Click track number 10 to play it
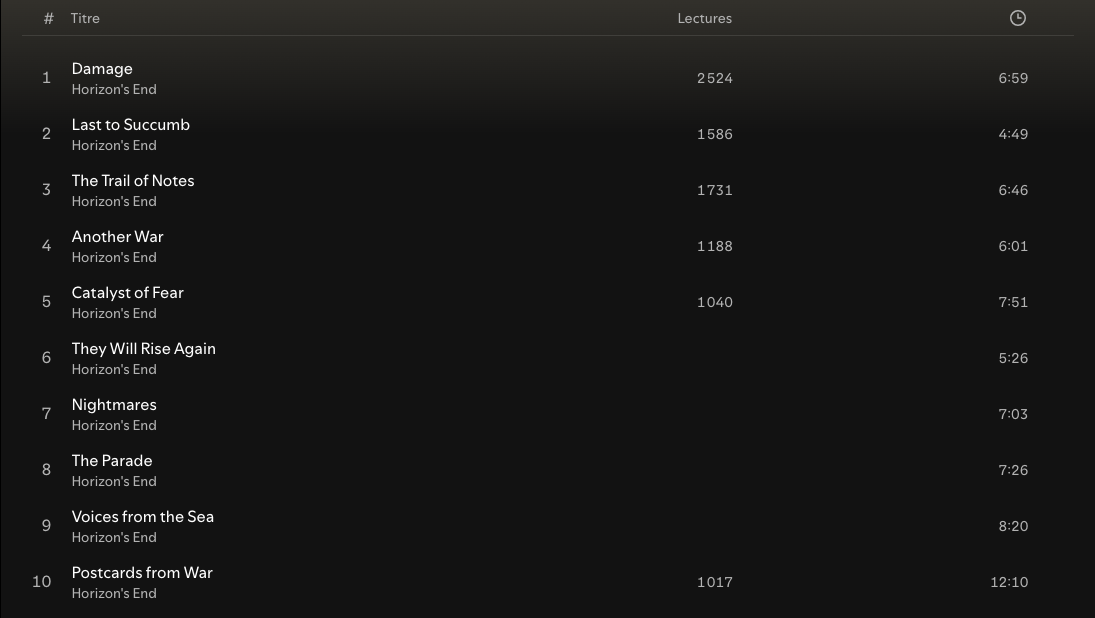The height and width of the screenshot is (618, 1095). coord(42,581)
